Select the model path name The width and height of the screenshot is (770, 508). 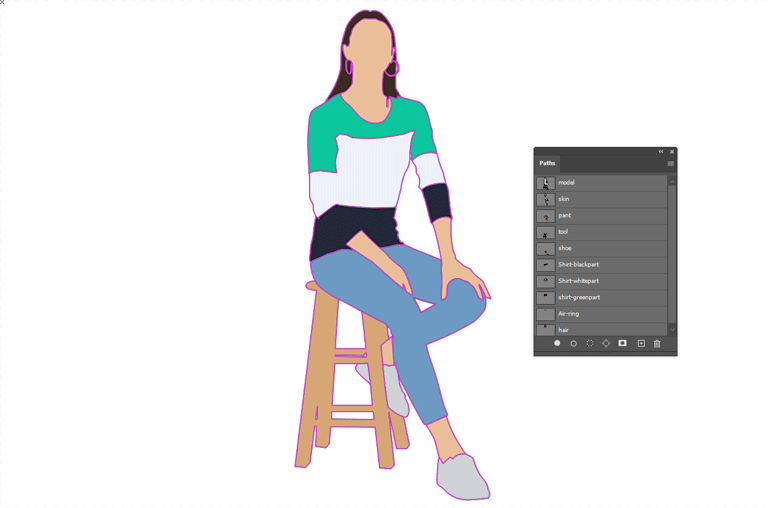566,182
